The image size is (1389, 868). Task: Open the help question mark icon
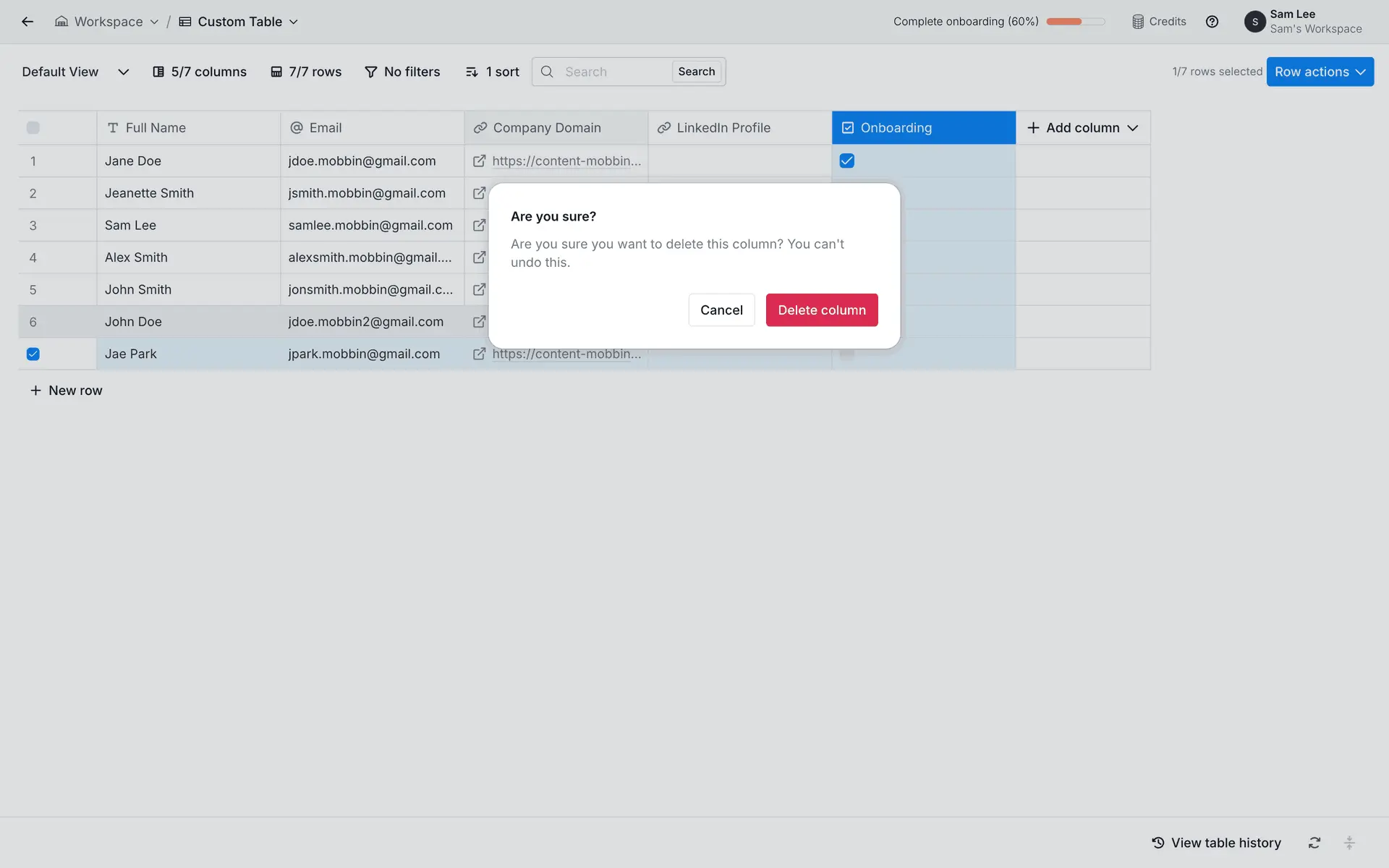tap(1212, 22)
